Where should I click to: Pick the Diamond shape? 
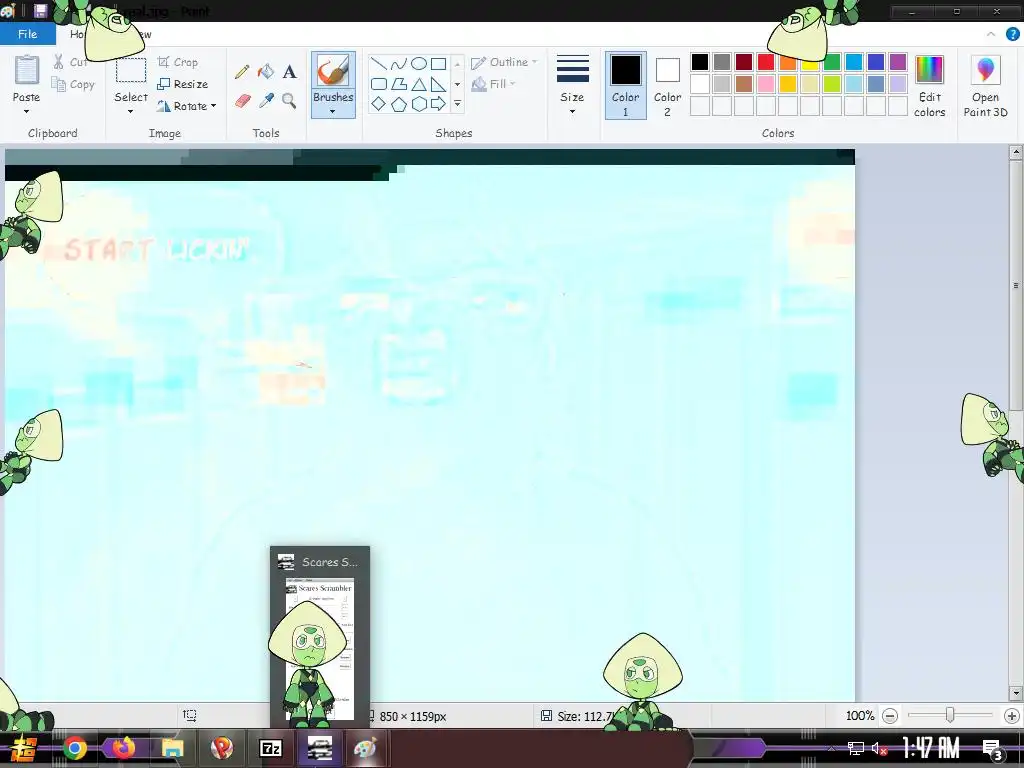coord(378,103)
